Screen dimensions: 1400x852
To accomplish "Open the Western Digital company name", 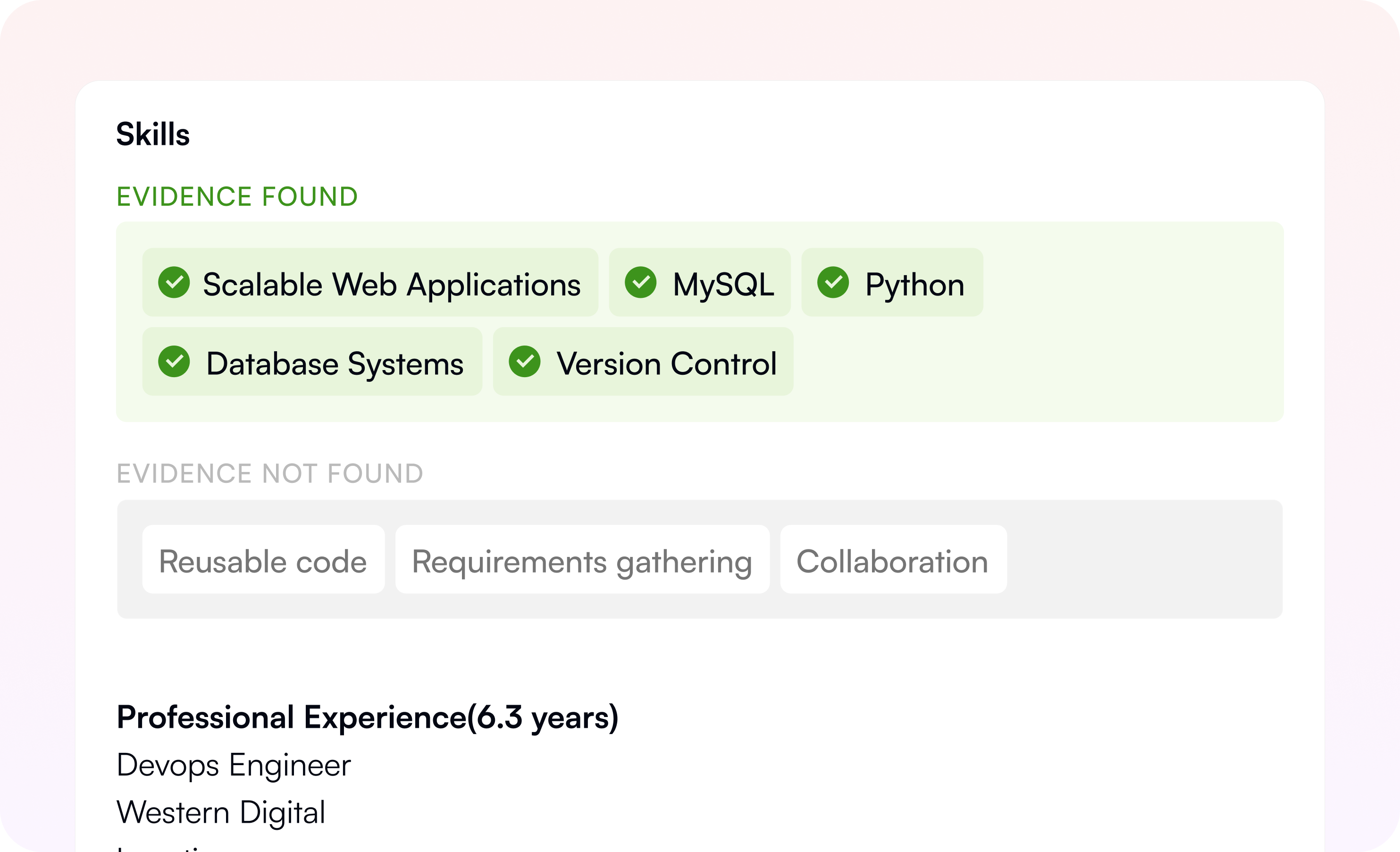I will 221,812.
